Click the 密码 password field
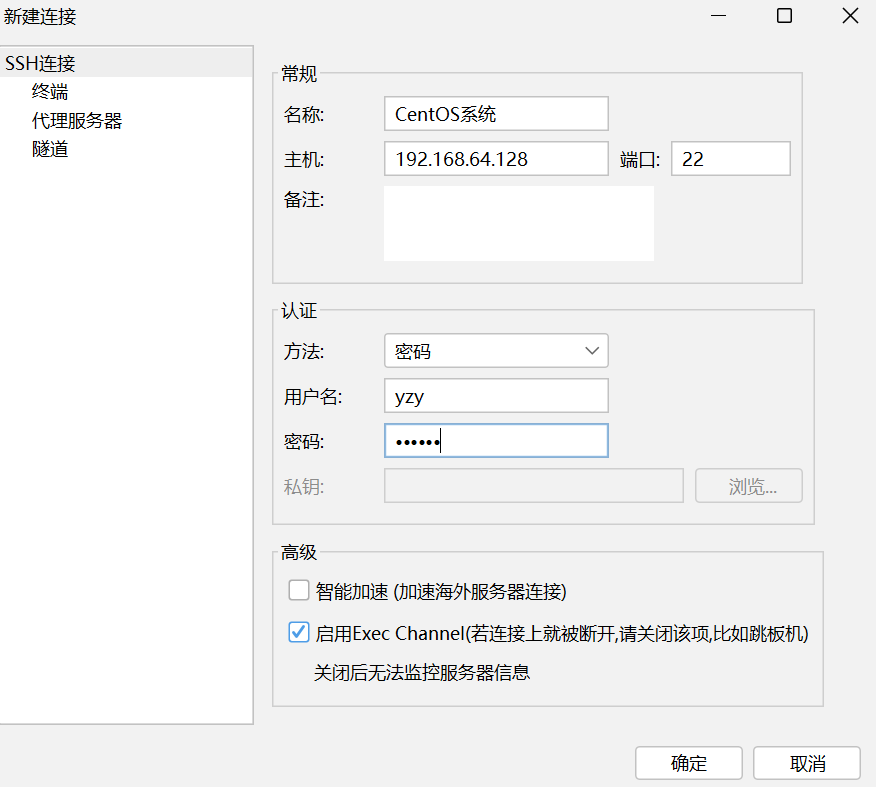The image size is (876, 787). coord(496,441)
